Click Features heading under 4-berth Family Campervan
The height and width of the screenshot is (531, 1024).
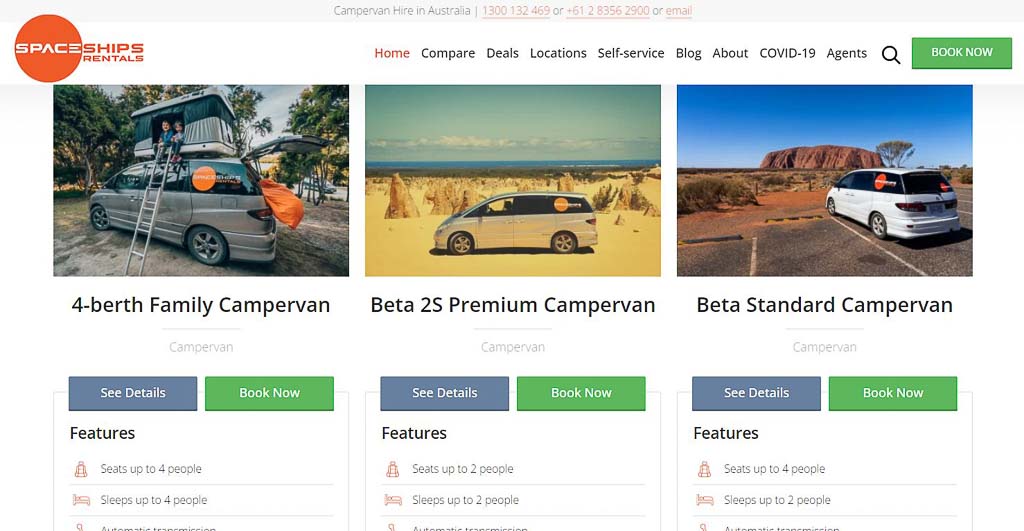pos(103,433)
